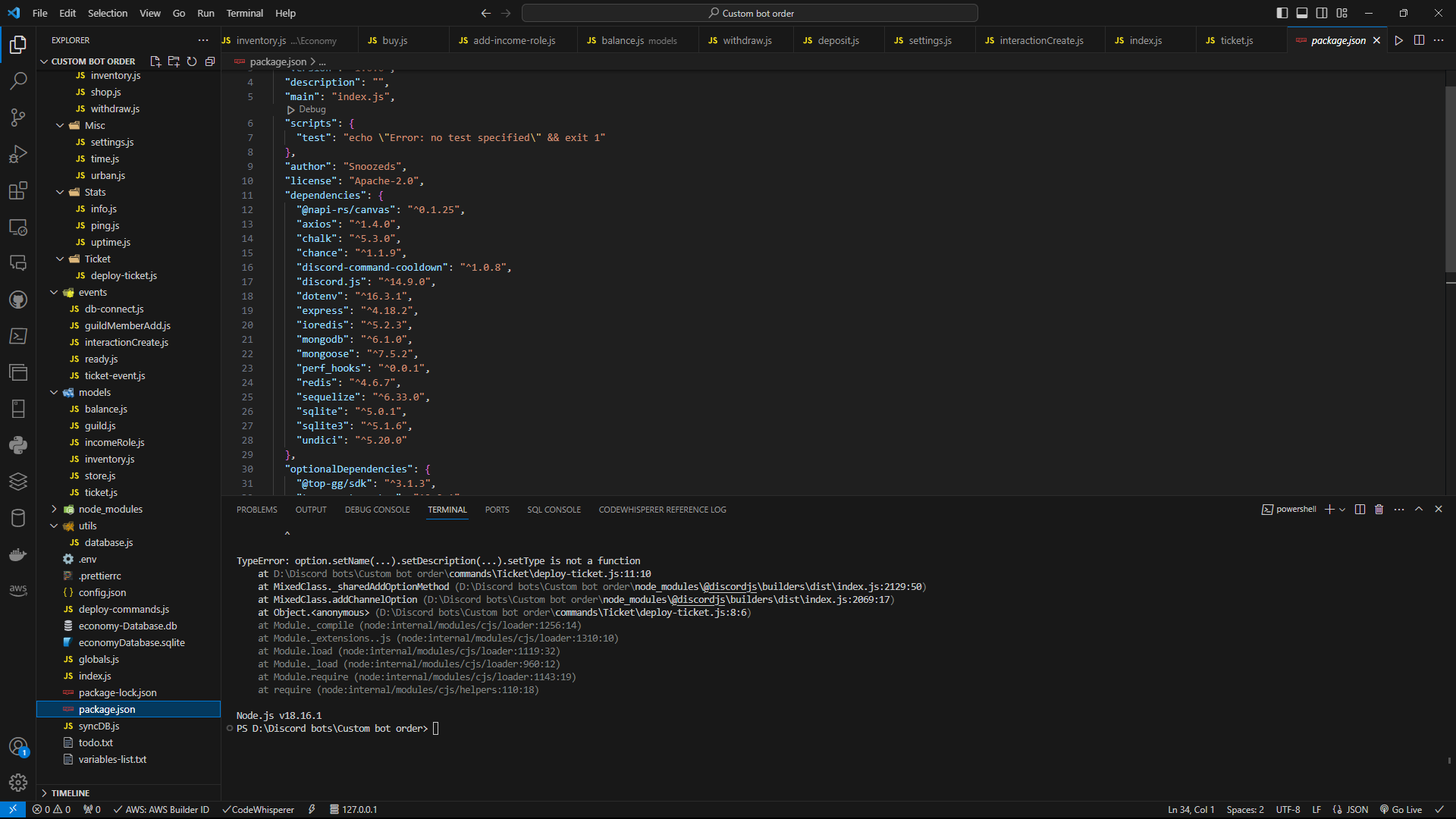Open the Explorer view in activity bar

pyautogui.click(x=18, y=45)
